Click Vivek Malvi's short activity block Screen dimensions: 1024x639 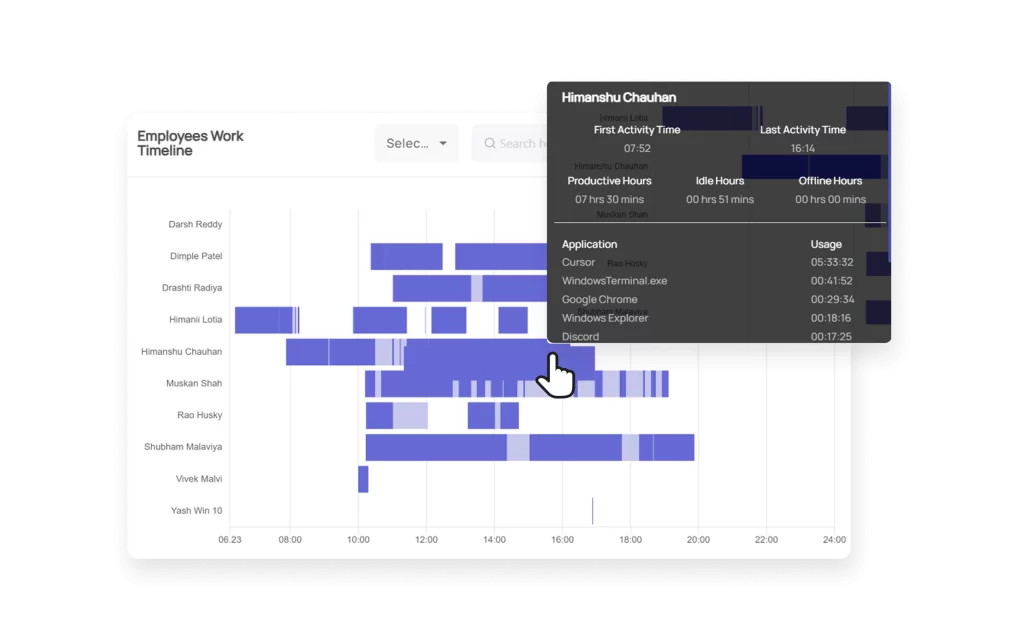click(363, 479)
